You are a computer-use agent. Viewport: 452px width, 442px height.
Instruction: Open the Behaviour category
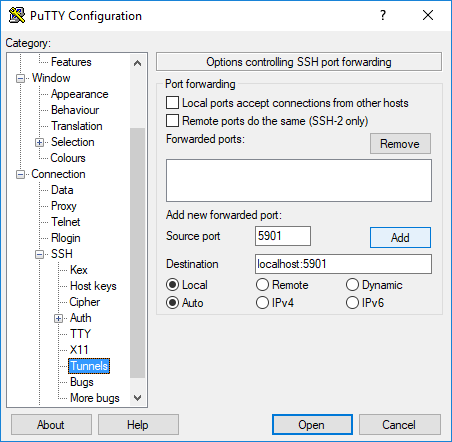click(x=75, y=110)
